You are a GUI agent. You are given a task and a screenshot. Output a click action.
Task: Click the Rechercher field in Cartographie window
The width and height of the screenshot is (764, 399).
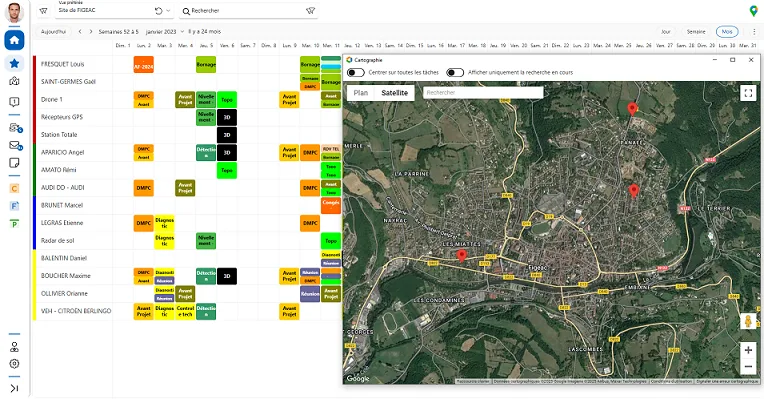[483, 93]
